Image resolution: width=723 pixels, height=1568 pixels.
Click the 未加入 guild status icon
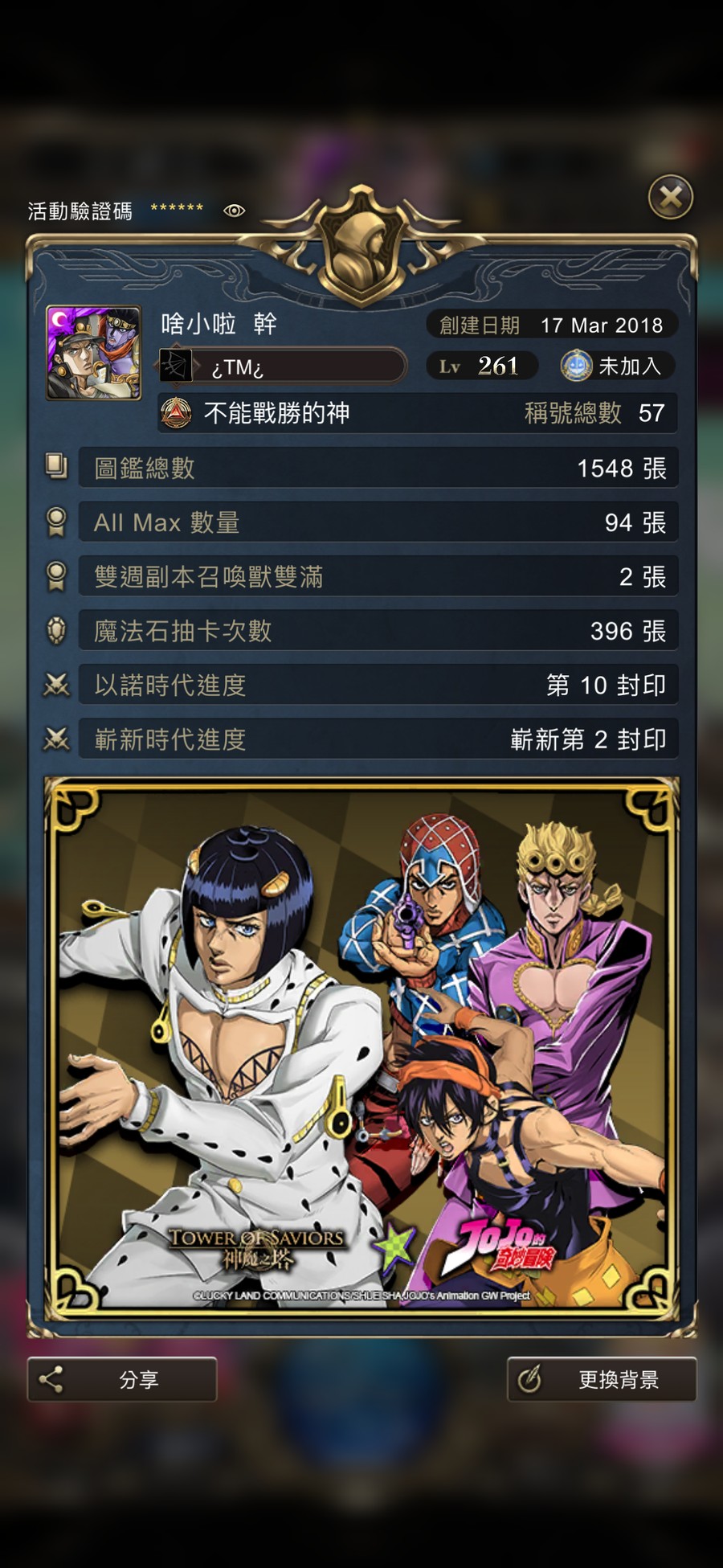pyautogui.click(x=577, y=366)
